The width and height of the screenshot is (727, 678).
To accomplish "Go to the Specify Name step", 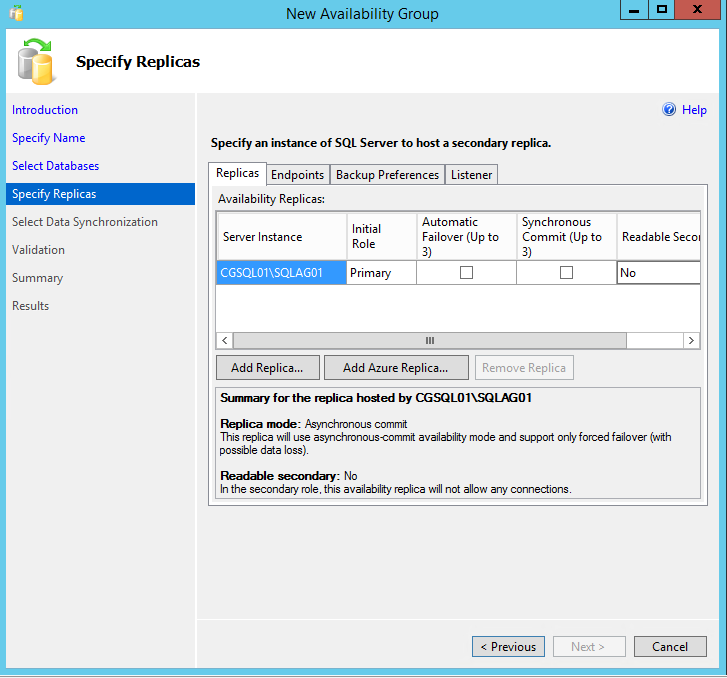I will 49,138.
